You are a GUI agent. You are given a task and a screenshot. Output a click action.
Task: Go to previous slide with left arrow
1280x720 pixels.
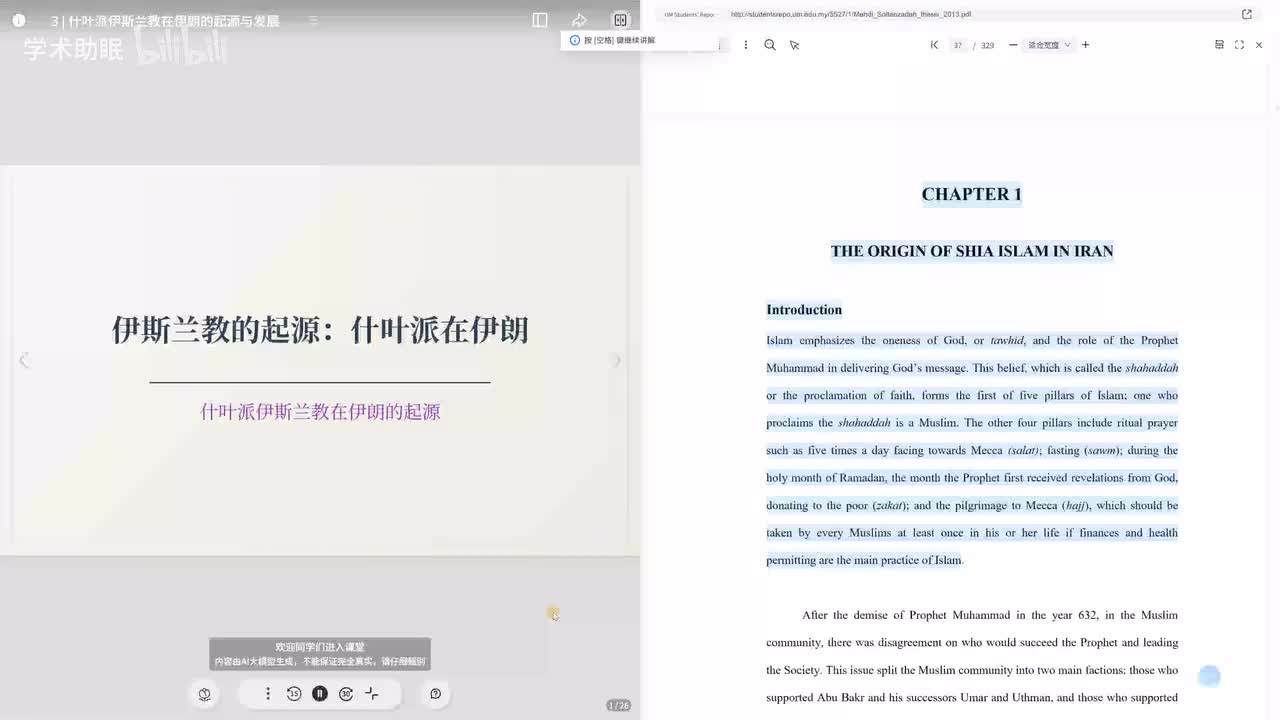(x=24, y=361)
